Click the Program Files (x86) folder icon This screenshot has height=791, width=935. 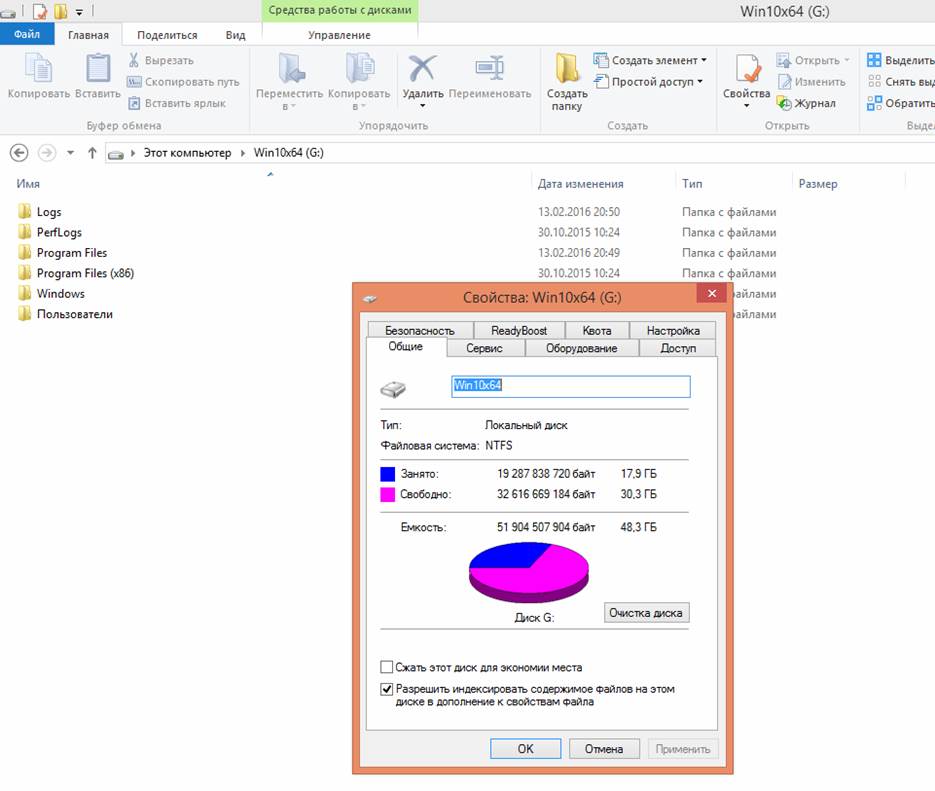pos(24,272)
